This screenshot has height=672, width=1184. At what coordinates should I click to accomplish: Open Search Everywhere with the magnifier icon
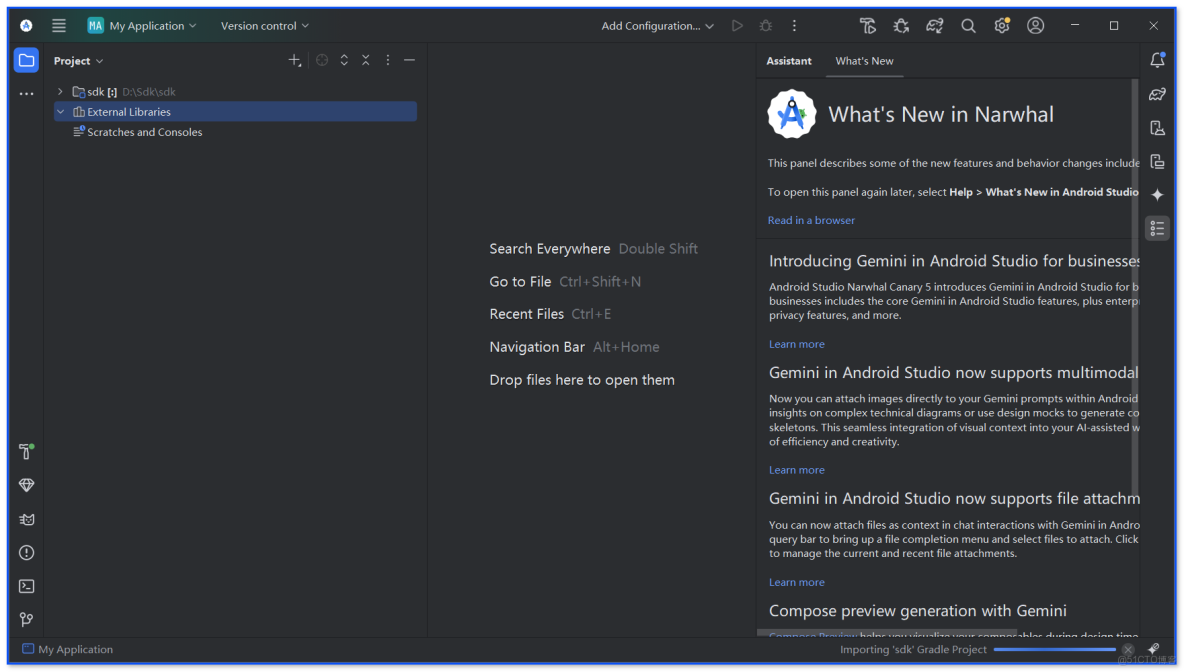(968, 25)
